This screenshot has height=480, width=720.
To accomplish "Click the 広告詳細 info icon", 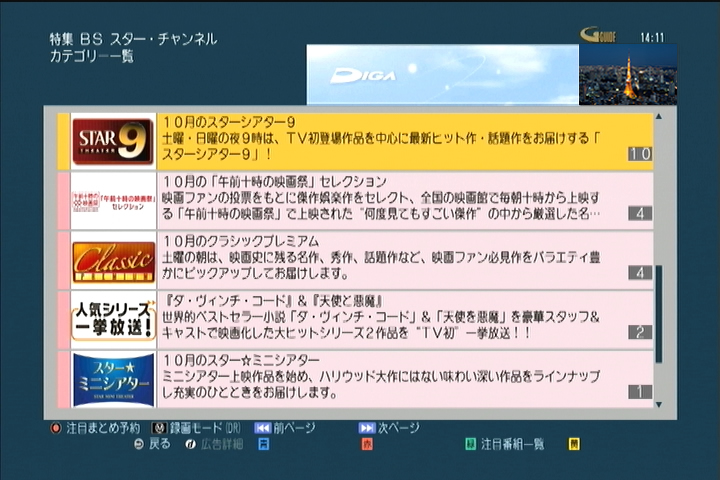I will tap(190, 444).
